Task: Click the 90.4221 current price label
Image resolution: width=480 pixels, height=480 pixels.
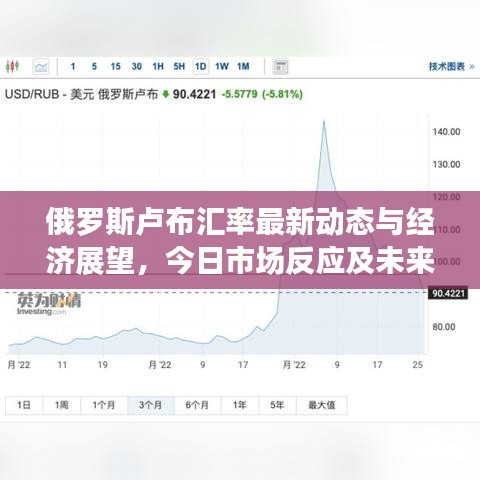Action: [448, 293]
